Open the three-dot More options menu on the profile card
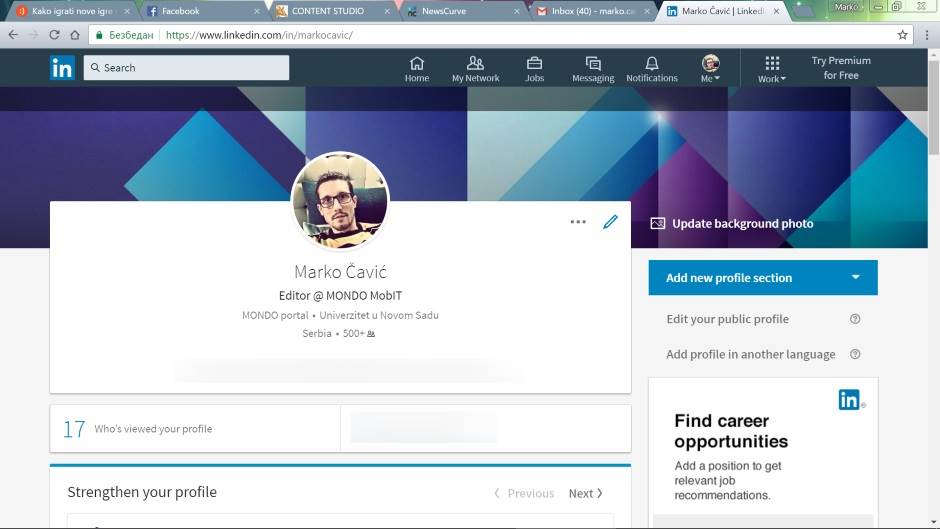This screenshot has width=940, height=529. click(578, 222)
